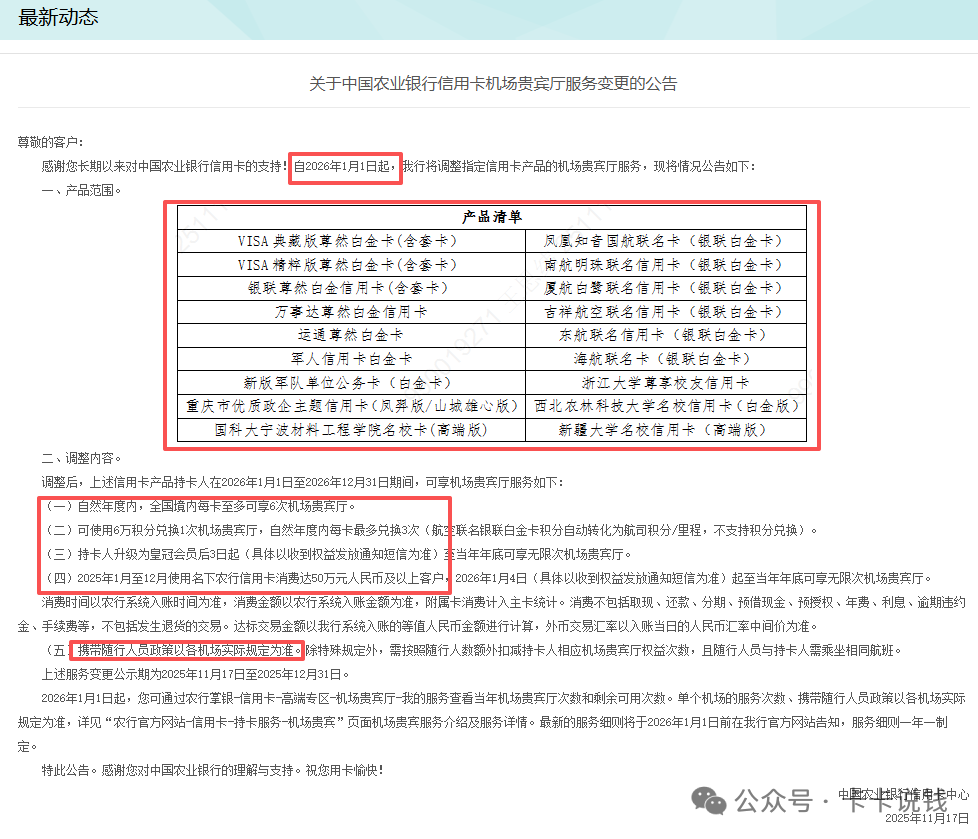Select cell 万事达尊然白金信用卡
The image size is (978, 839).
pyautogui.click(x=351, y=312)
